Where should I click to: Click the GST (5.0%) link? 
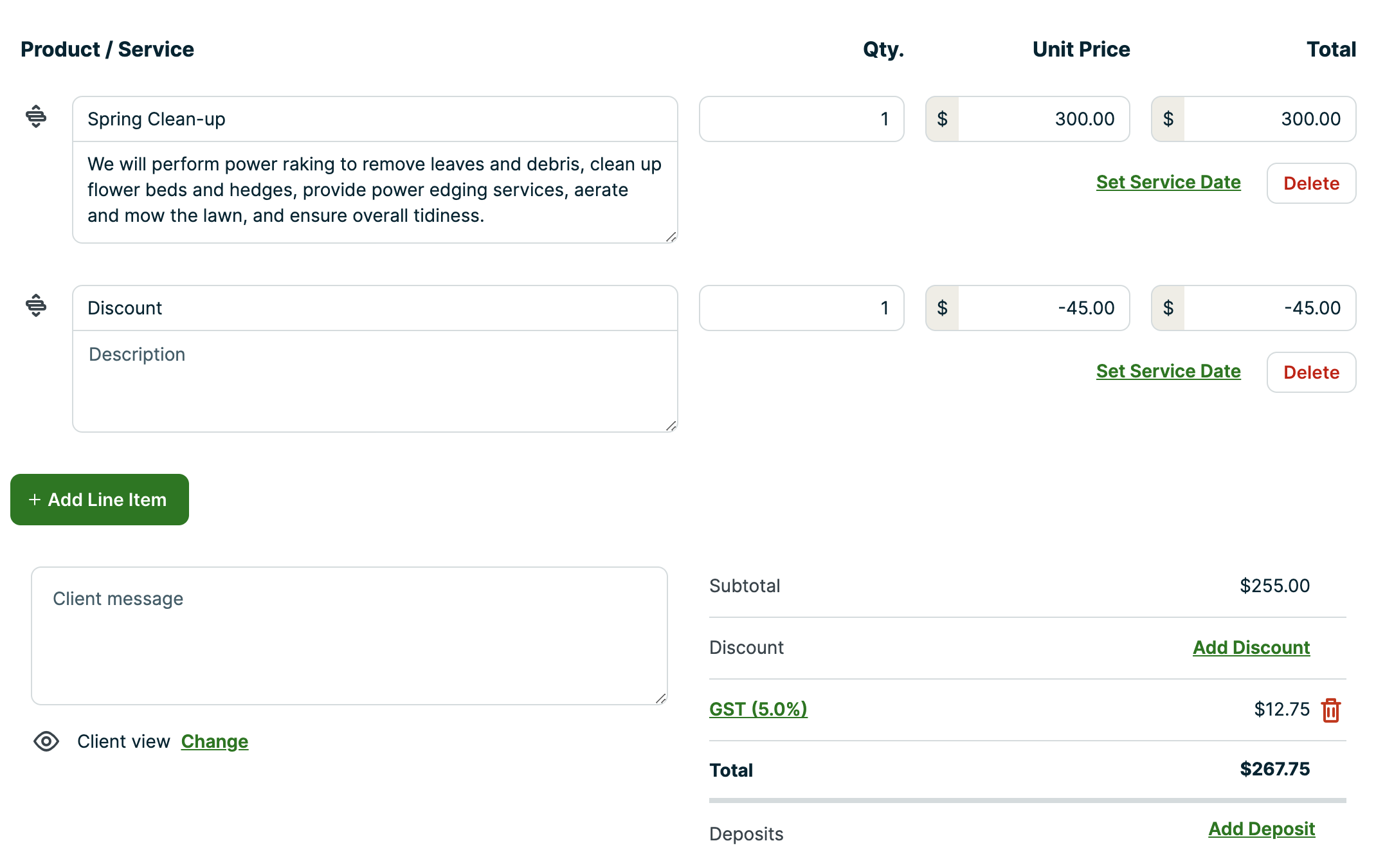757,710
